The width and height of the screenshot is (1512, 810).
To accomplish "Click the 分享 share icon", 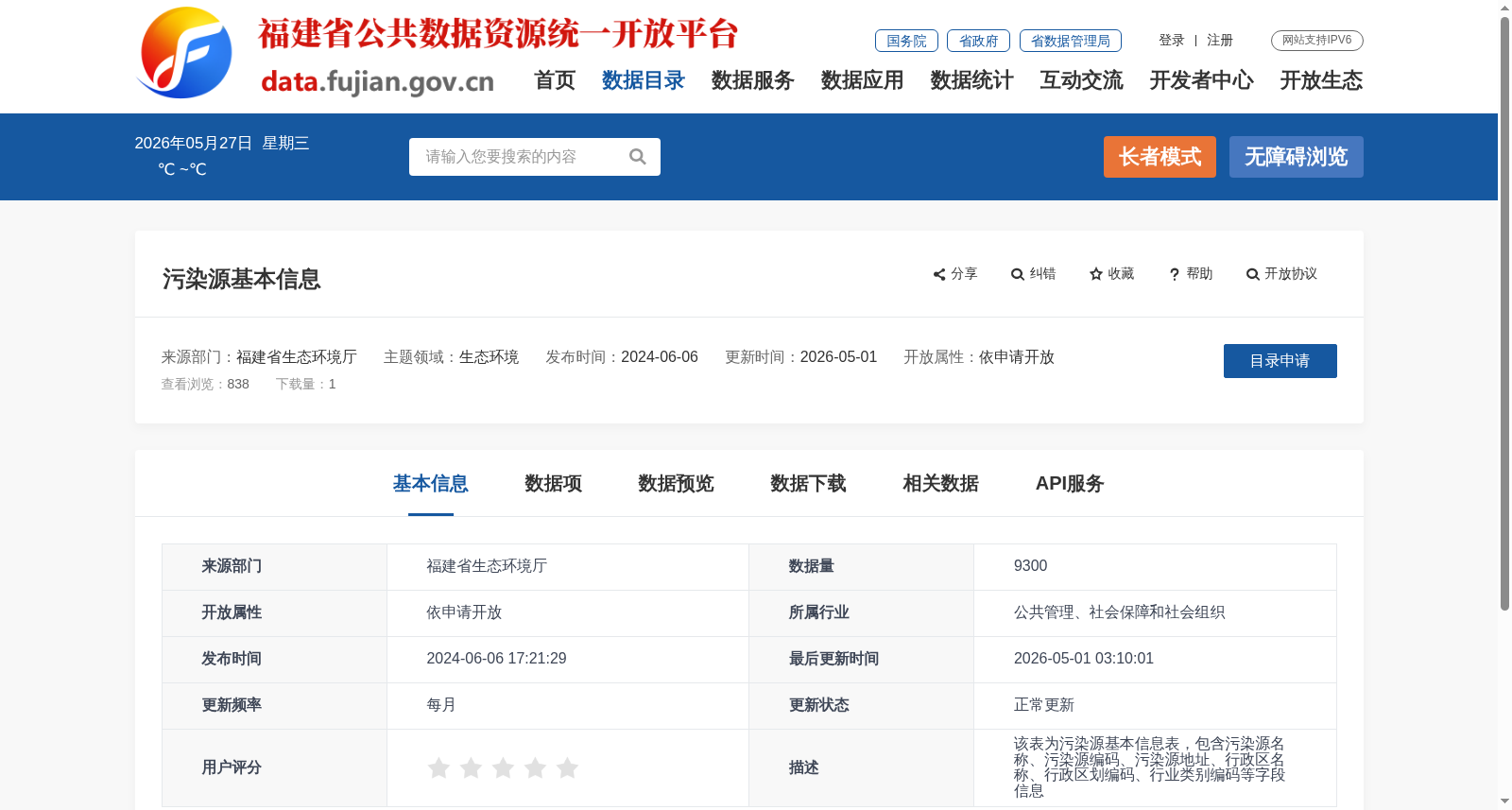I will pos(939,274).
